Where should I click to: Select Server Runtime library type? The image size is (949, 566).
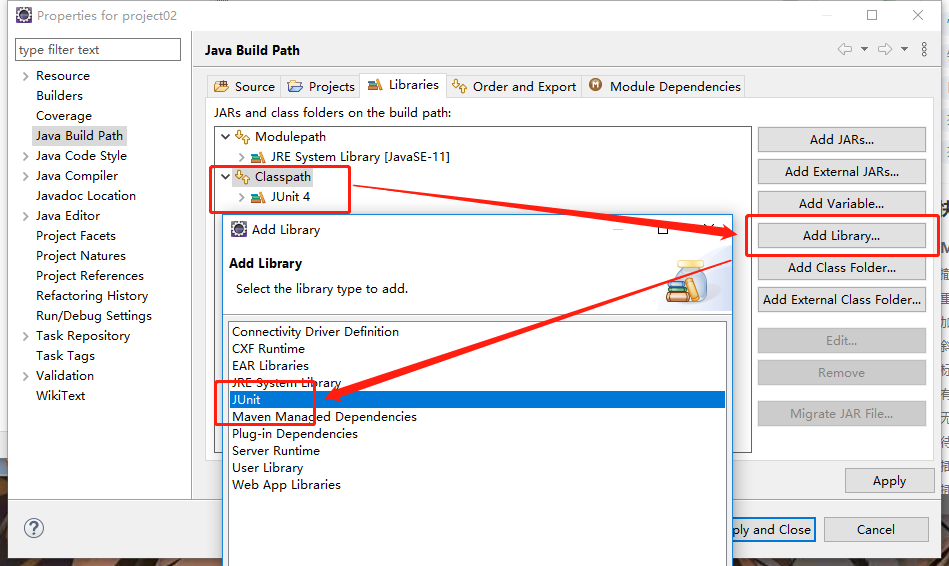click(x=478, y=450)
